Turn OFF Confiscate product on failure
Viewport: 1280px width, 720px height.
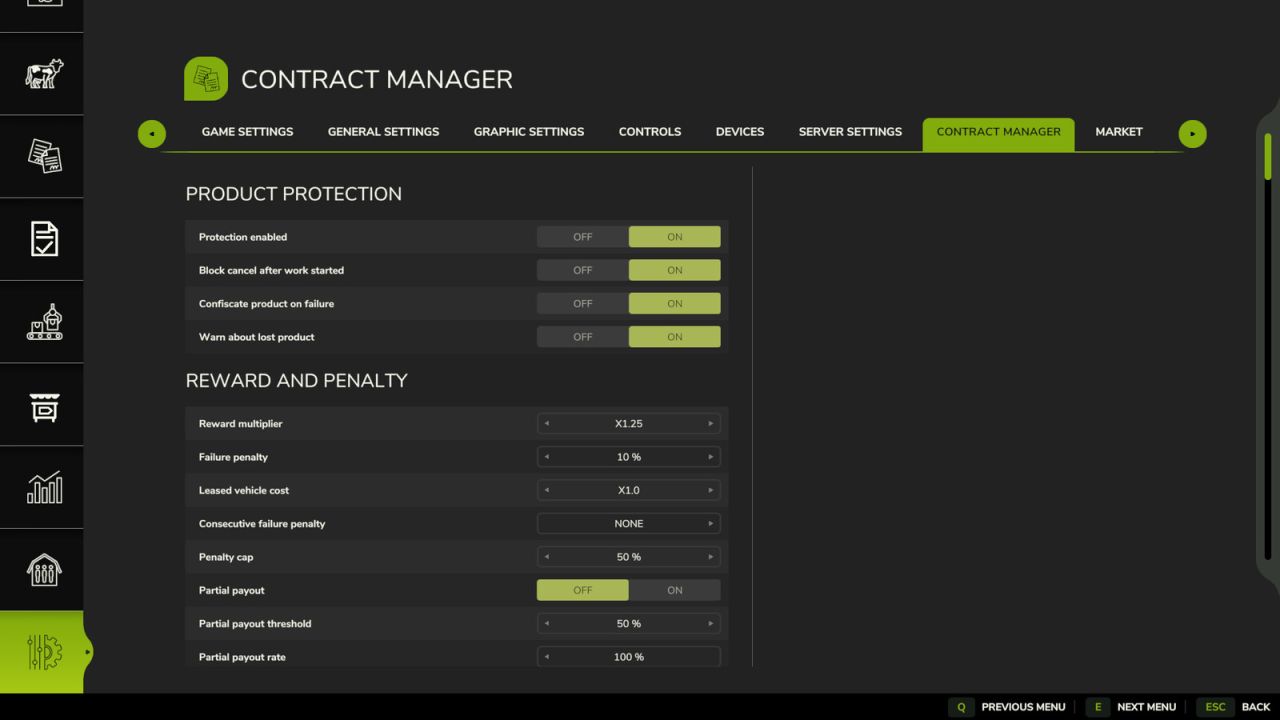click(x=583, y=303)
